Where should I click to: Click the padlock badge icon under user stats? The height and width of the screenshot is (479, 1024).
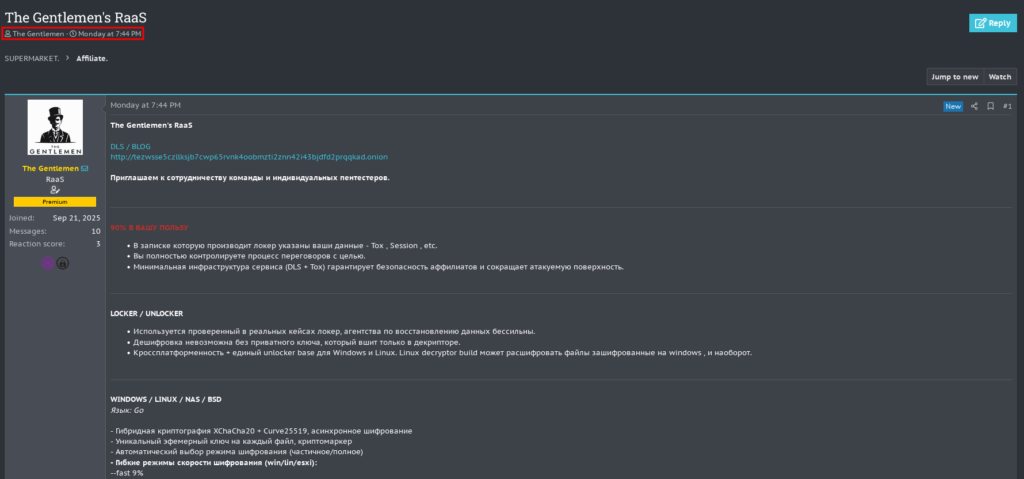(x=62, y=263)
